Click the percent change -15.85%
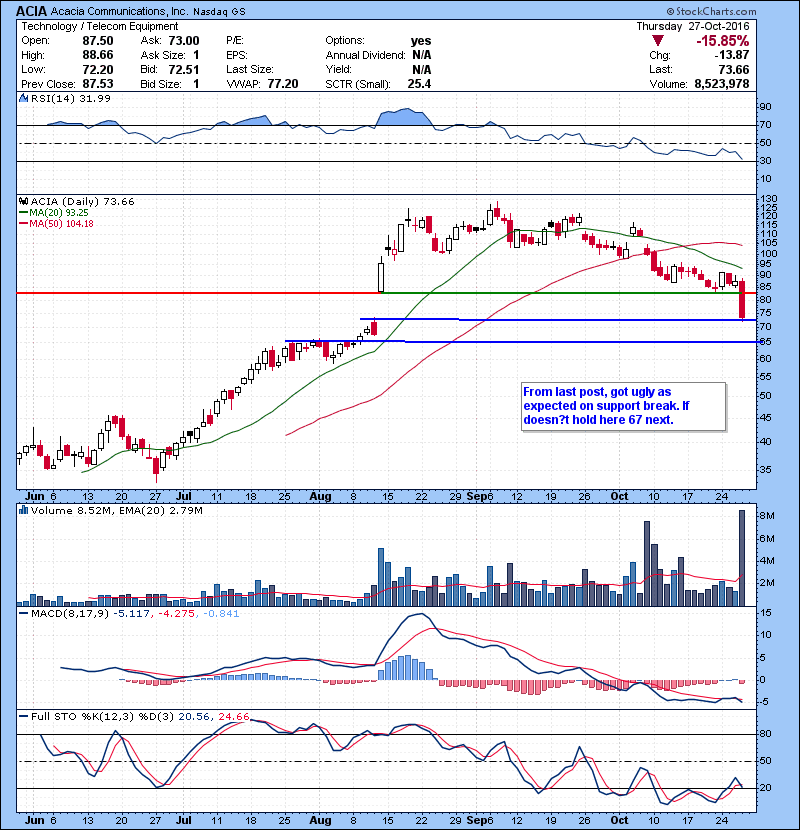Image resolution: width=800 pixels, height=830 pixels. point(722,41)
